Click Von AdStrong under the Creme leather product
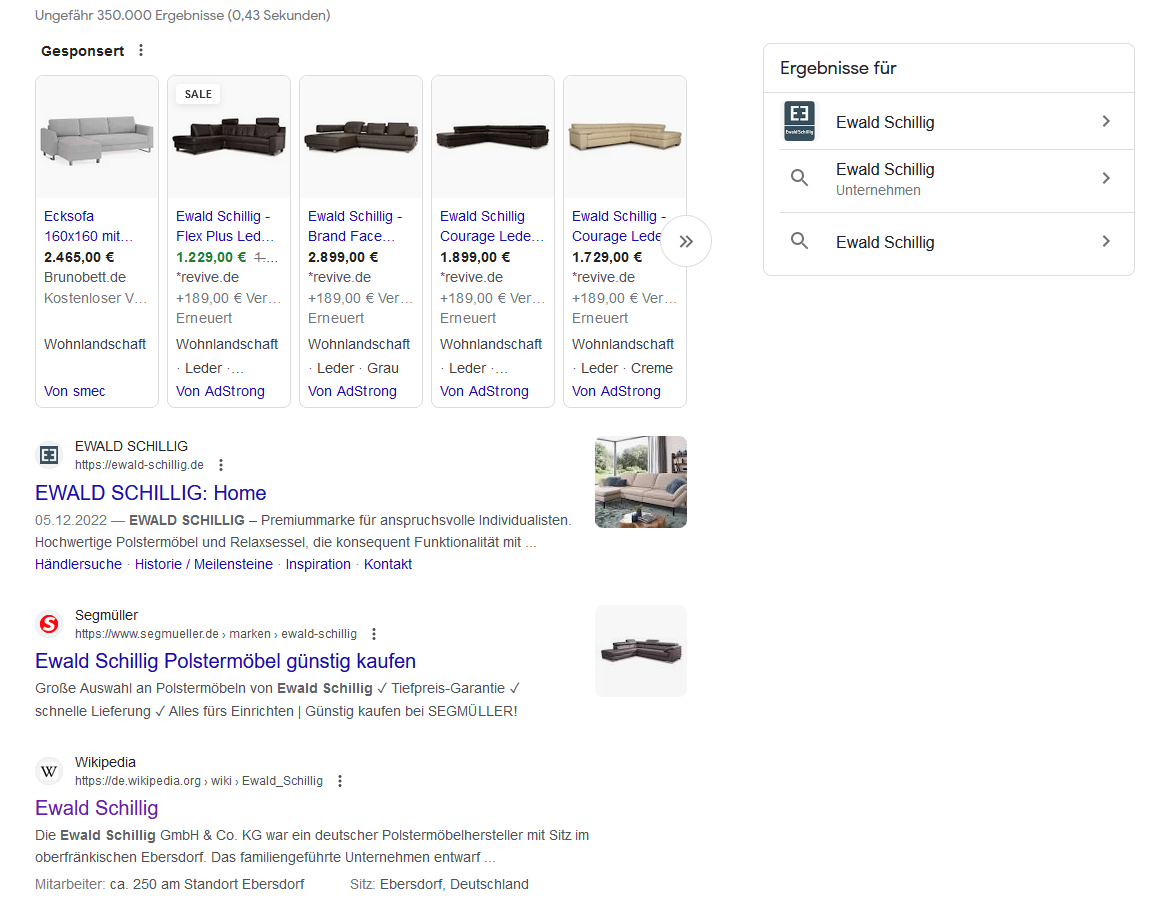1166x921 pixels. [x=616, y=391]
